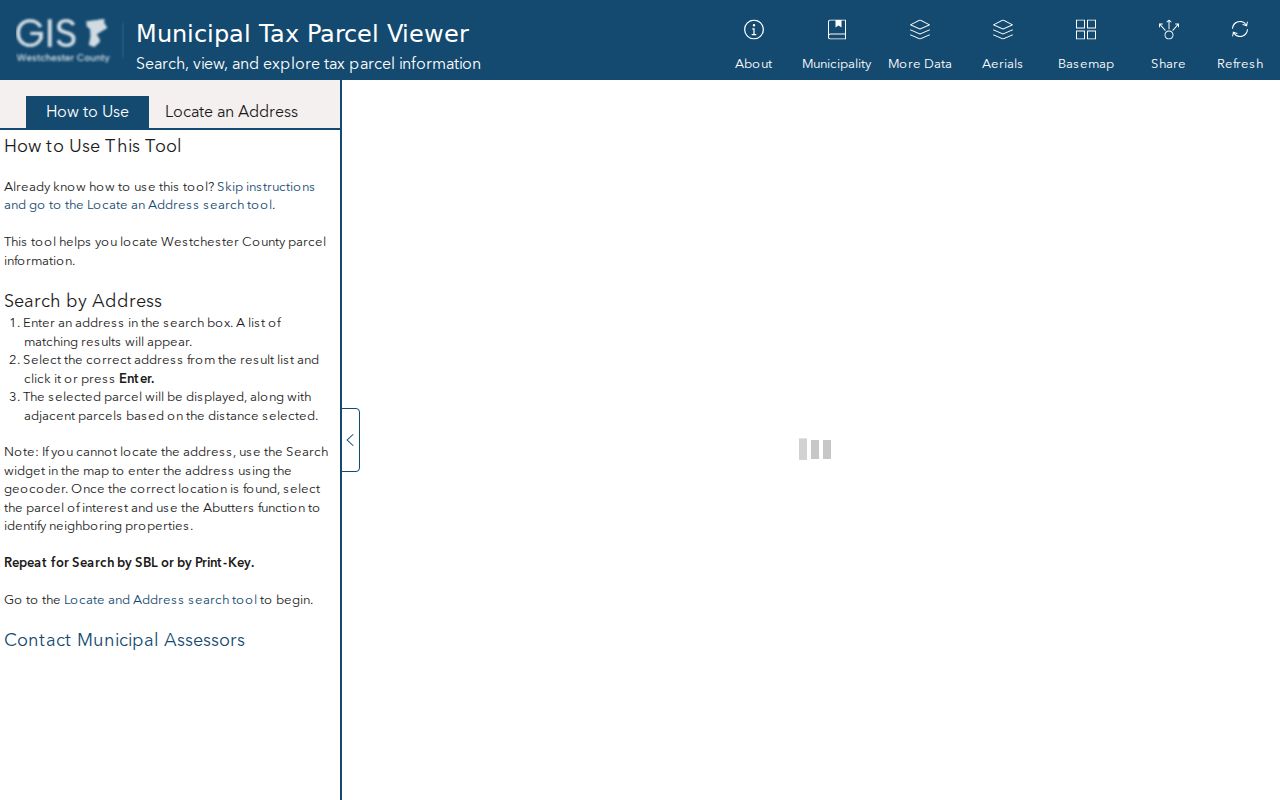Open the Municipality bookmark icon
Viewport: 1280px width, 800px height.
[x=837, y=30]
